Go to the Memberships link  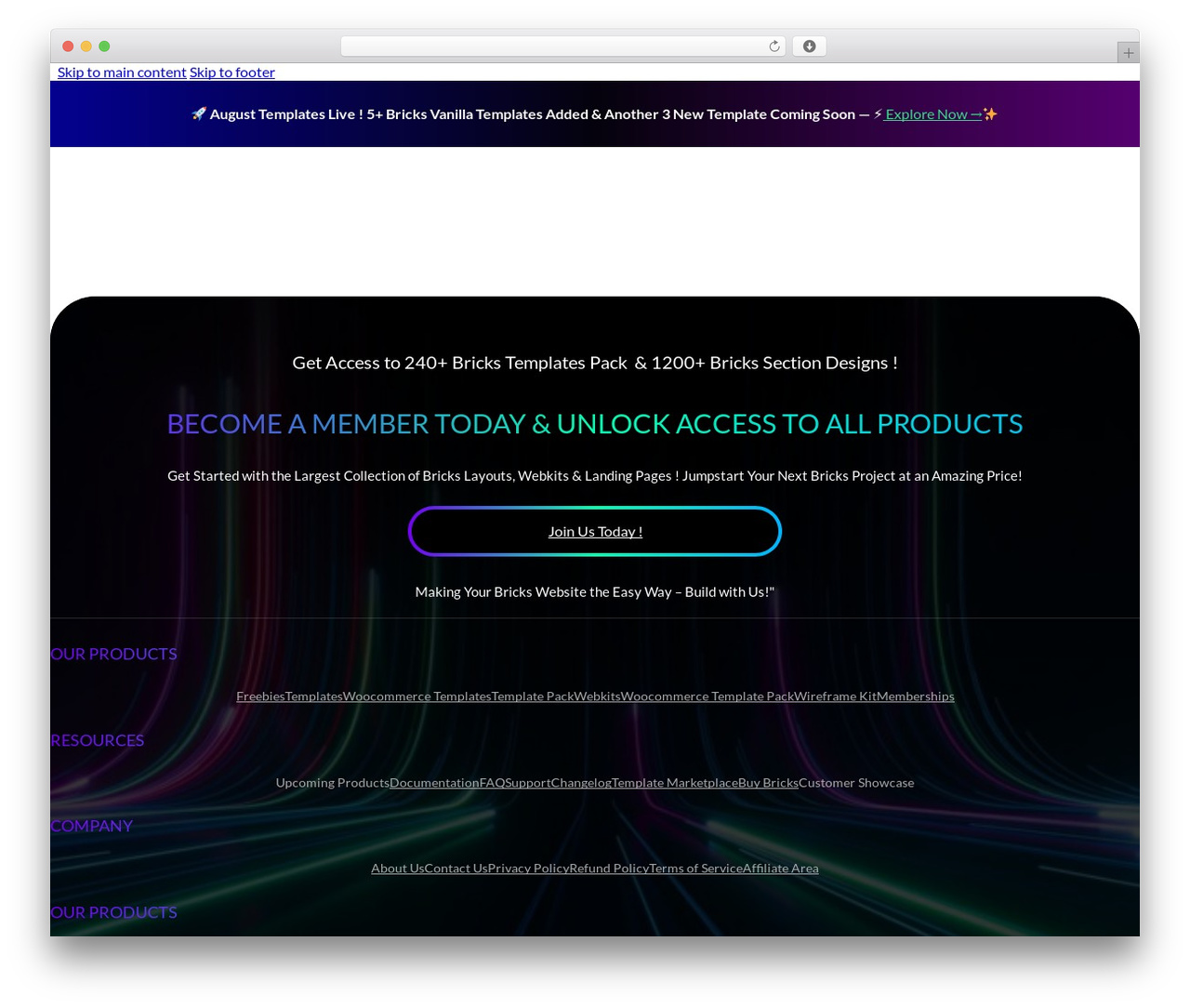(916, 696)
